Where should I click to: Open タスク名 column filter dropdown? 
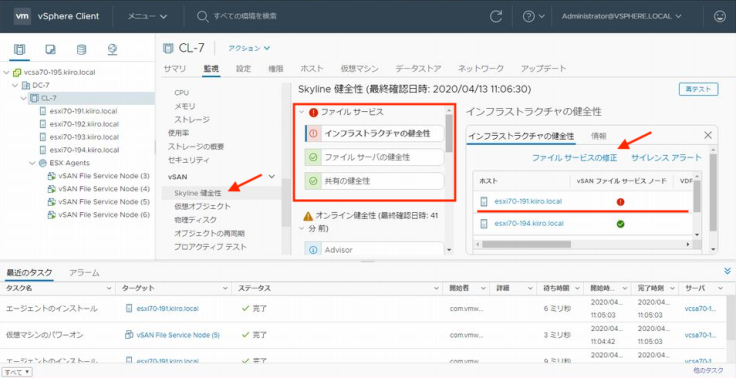point(110,288)
